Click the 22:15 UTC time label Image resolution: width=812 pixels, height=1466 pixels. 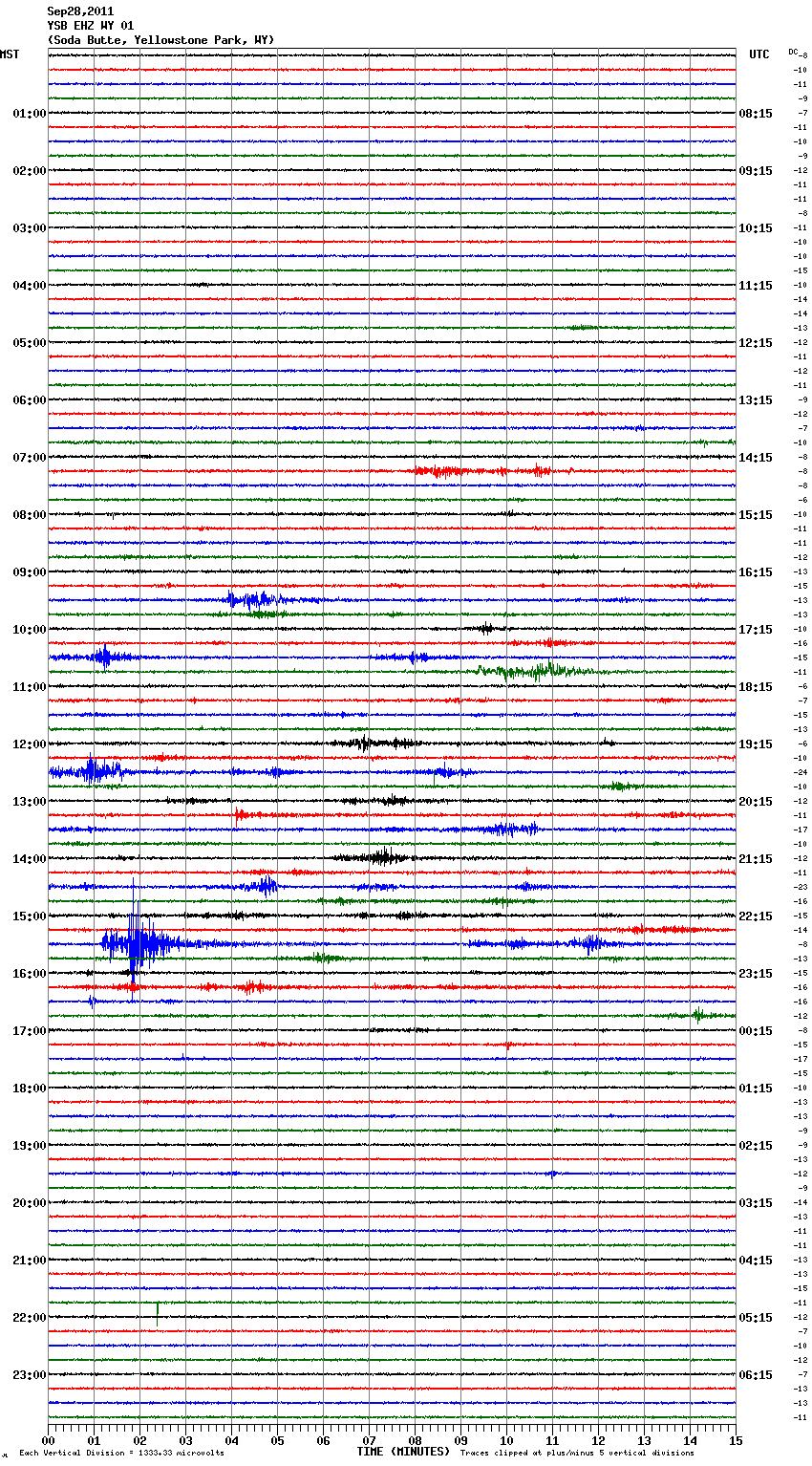coord(756,916)
